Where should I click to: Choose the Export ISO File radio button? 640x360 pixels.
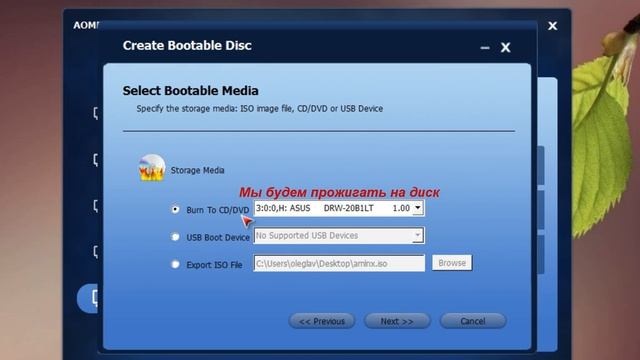175,264
